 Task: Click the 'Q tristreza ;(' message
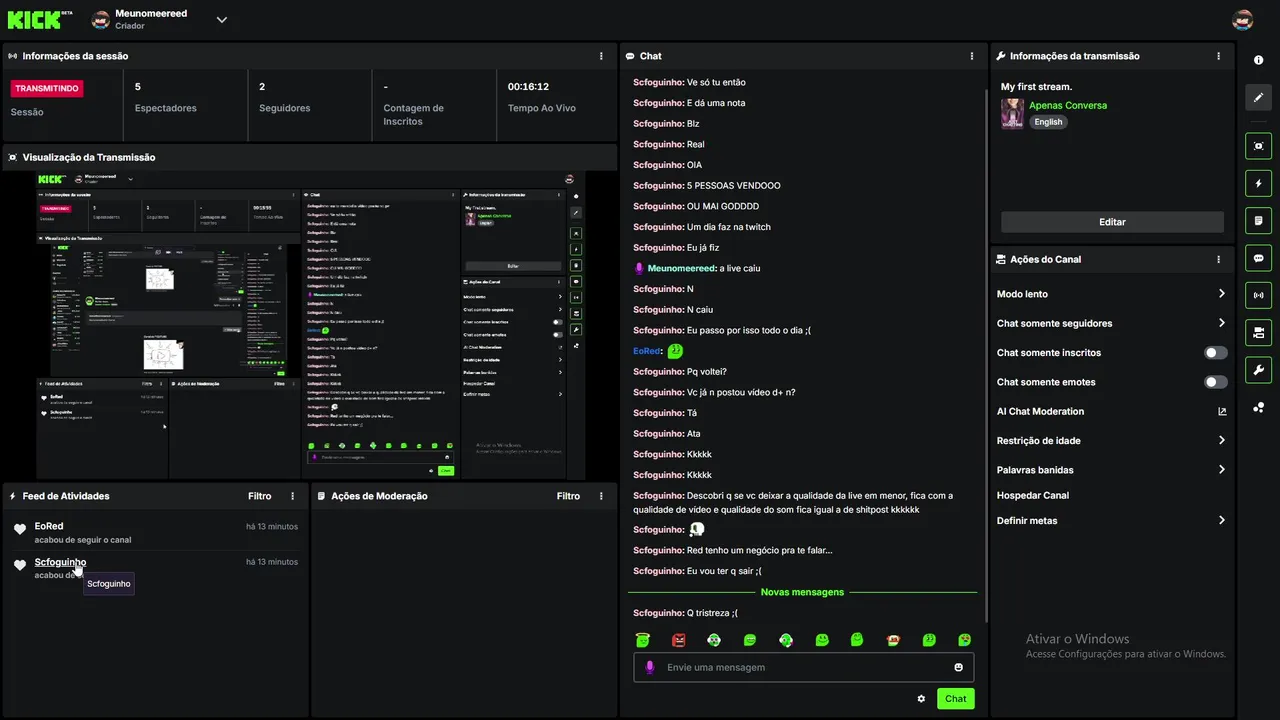[x=712, y=613]
